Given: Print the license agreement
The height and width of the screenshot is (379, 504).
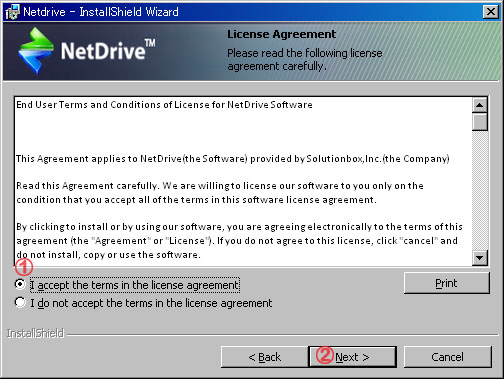Looking at the screenshot, I should coord(447,283).
